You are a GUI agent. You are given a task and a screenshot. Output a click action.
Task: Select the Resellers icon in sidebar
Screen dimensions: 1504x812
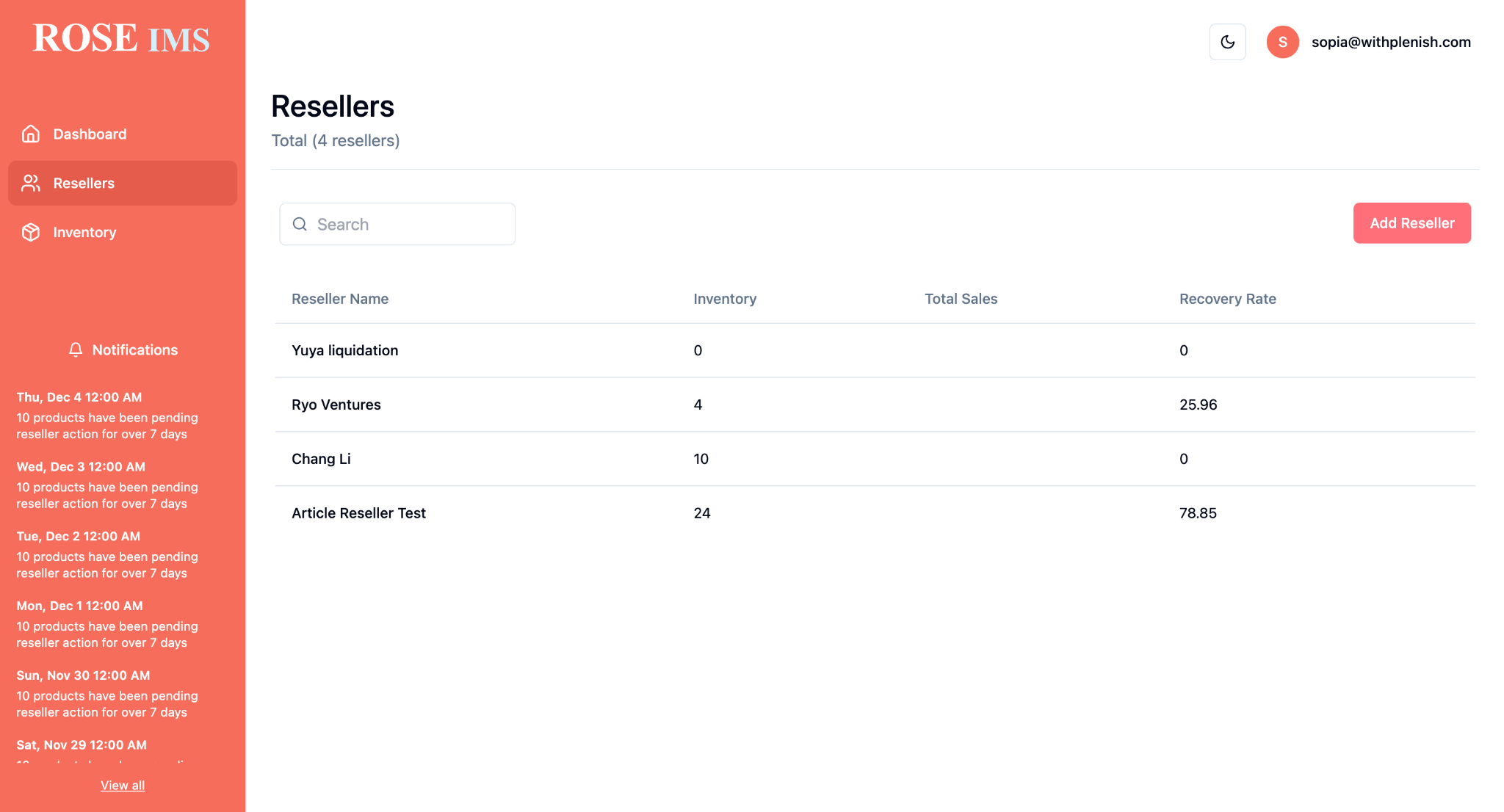pyautogui.click(x=30, y=183)
